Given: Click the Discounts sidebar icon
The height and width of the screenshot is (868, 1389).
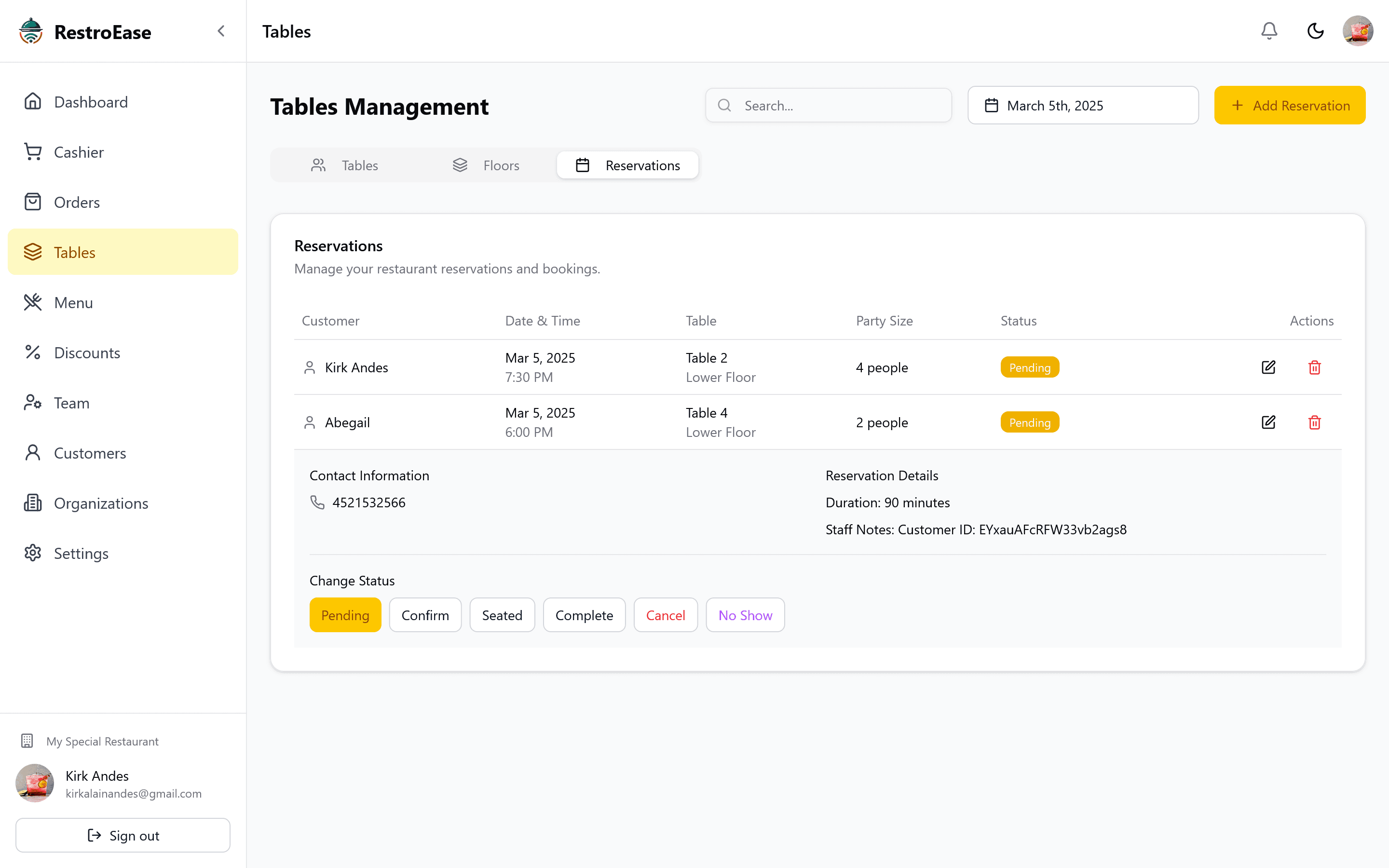Looking at the screenshot, I should 33,352.
